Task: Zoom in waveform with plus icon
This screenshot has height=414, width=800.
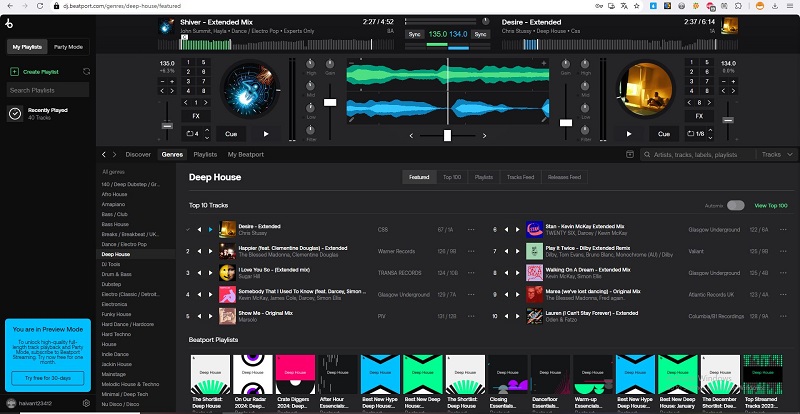Action: point(544,63)
